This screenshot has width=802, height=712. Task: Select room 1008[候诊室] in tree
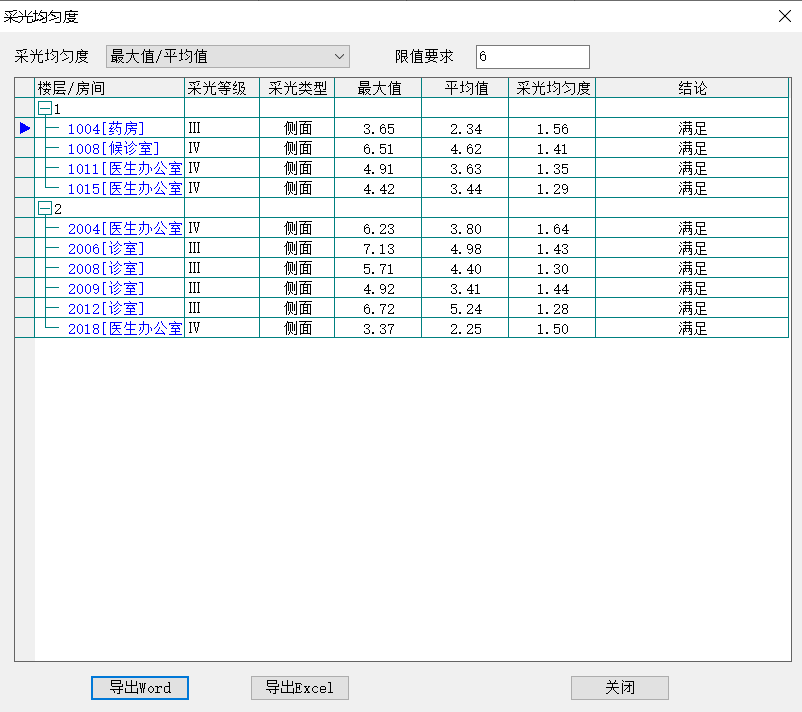[113, 149]
